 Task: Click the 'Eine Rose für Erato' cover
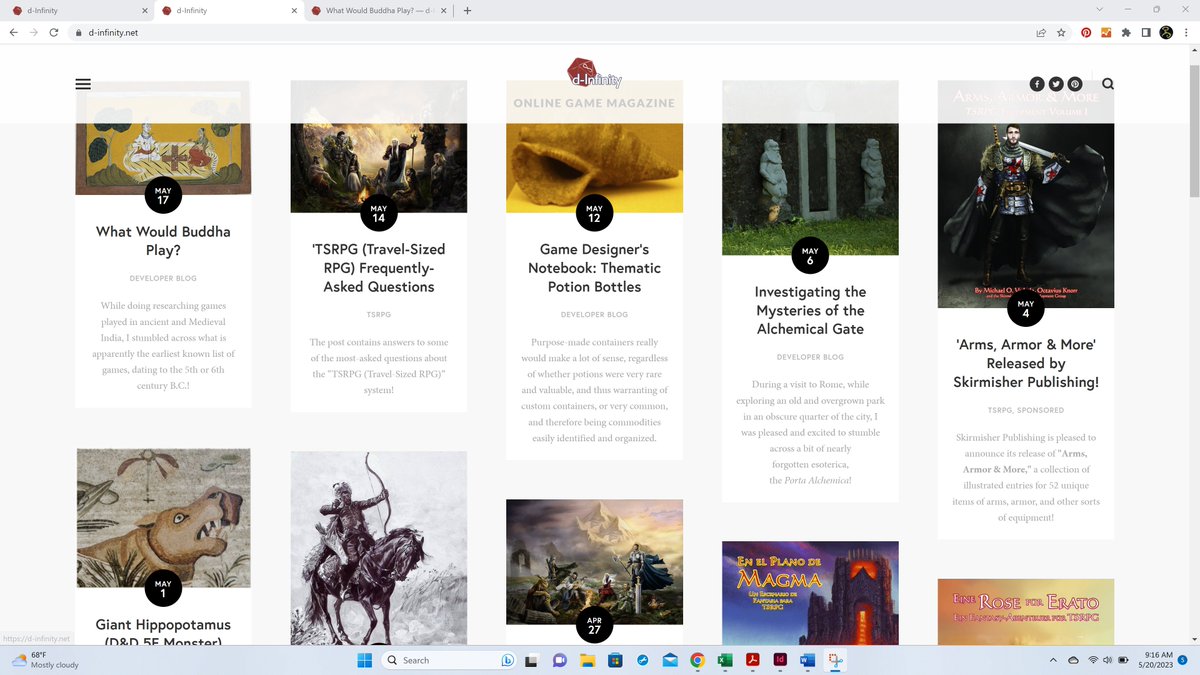pyautogui.click(x=1026, y=612)
